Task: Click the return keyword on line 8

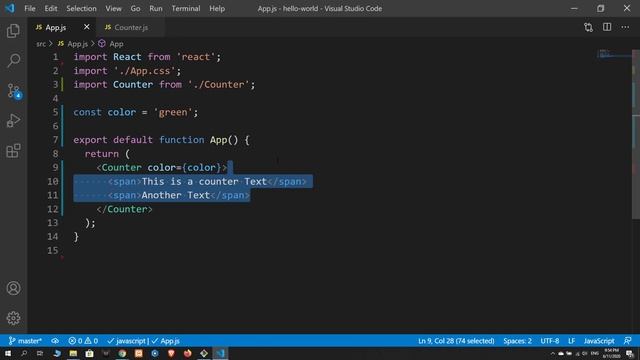Action: pos(102,154)
